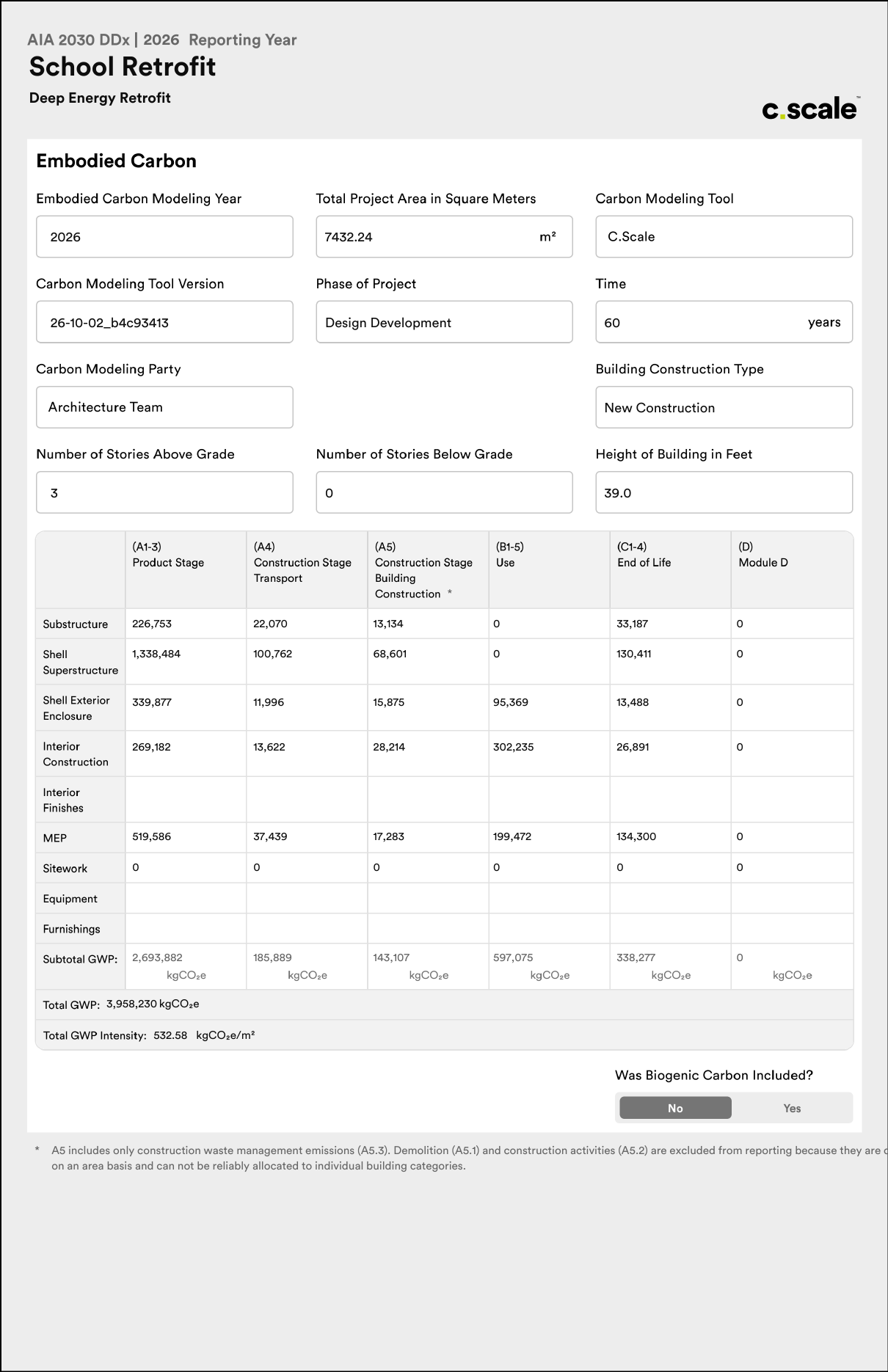888x1372 pixels.
Task: Click Number of Stories Above Grade field
Action: (x=164, y=492)
